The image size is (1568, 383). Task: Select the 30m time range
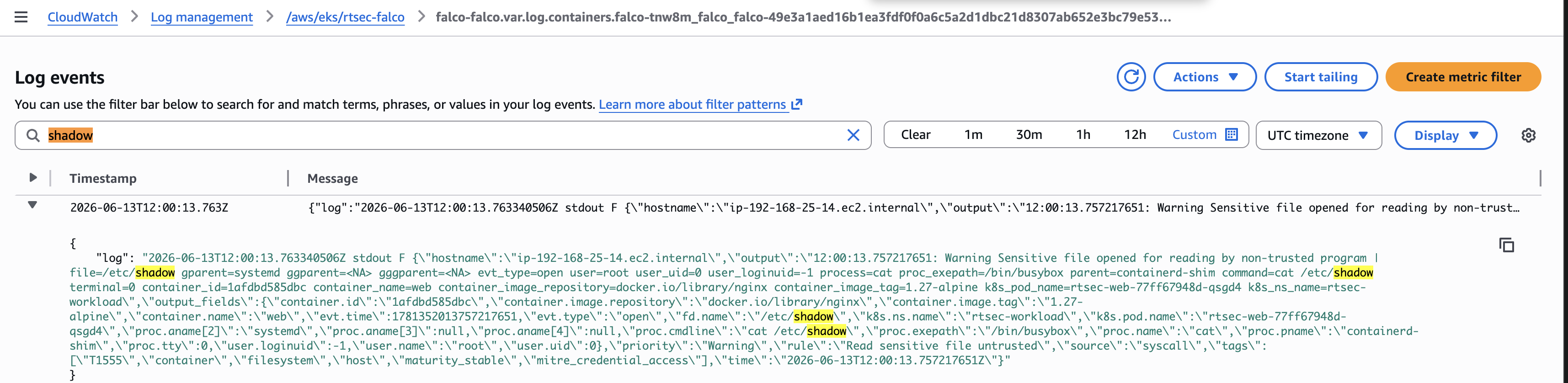pos(1029,134)
